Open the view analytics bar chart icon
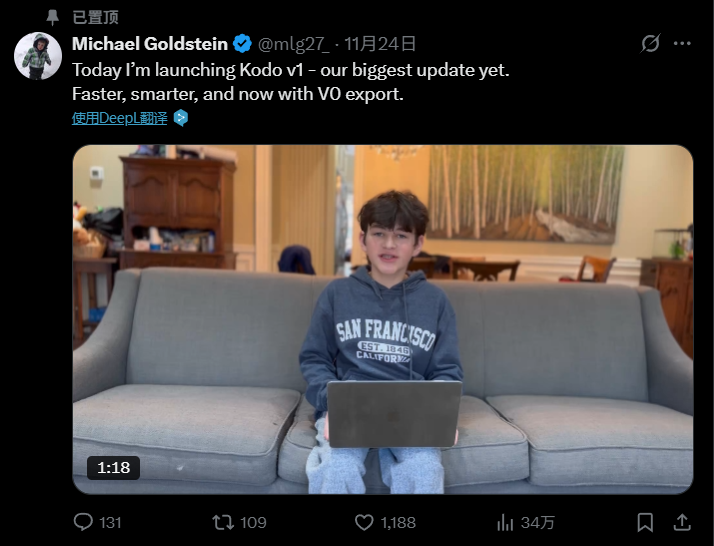The width and height of the screenshot is (714, 546). [x=506, y=522]
